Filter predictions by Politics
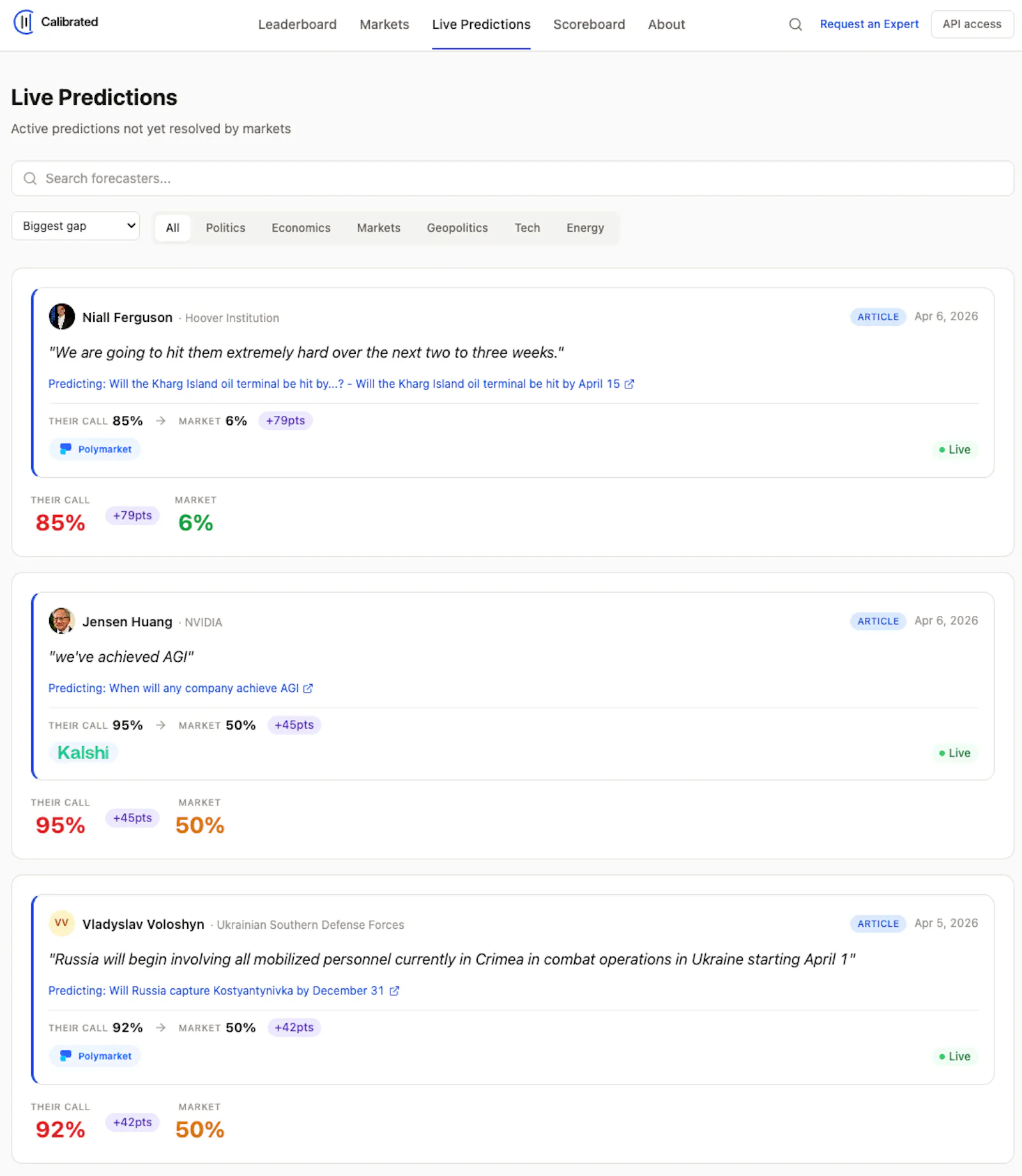 pyautogui.click(x=225, y=227)
